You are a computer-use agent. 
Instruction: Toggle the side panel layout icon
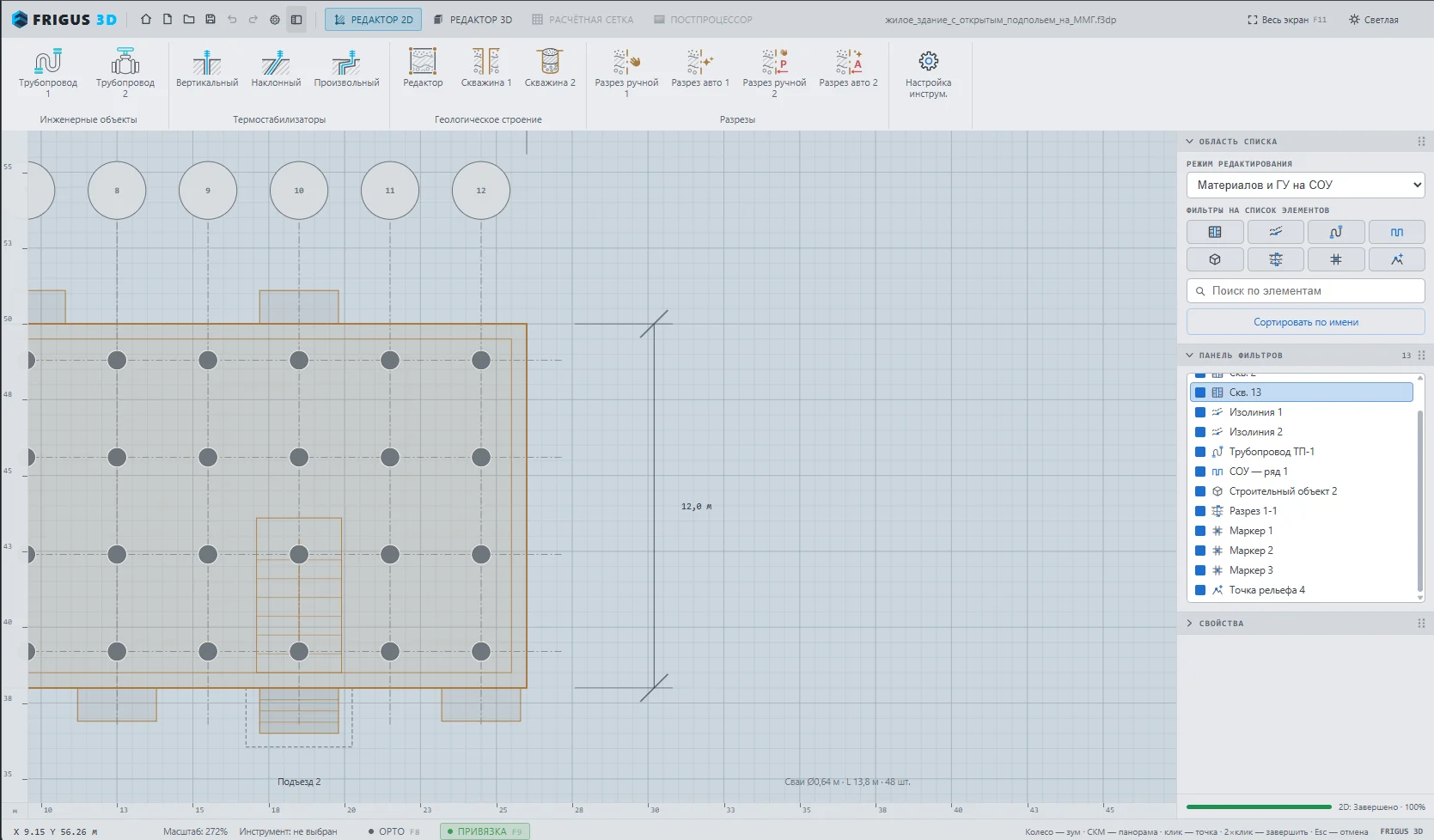[x=296, y=19]
